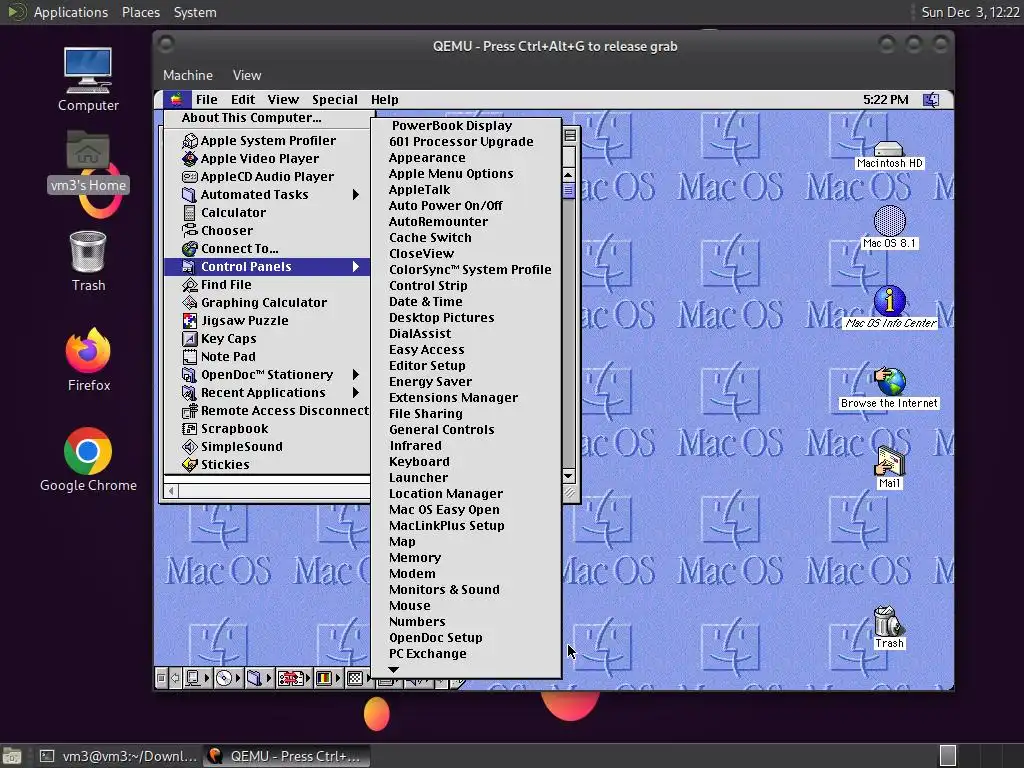Screen dimensions: 1024x768
Task: Open the Calculator item
Action: 267,212
